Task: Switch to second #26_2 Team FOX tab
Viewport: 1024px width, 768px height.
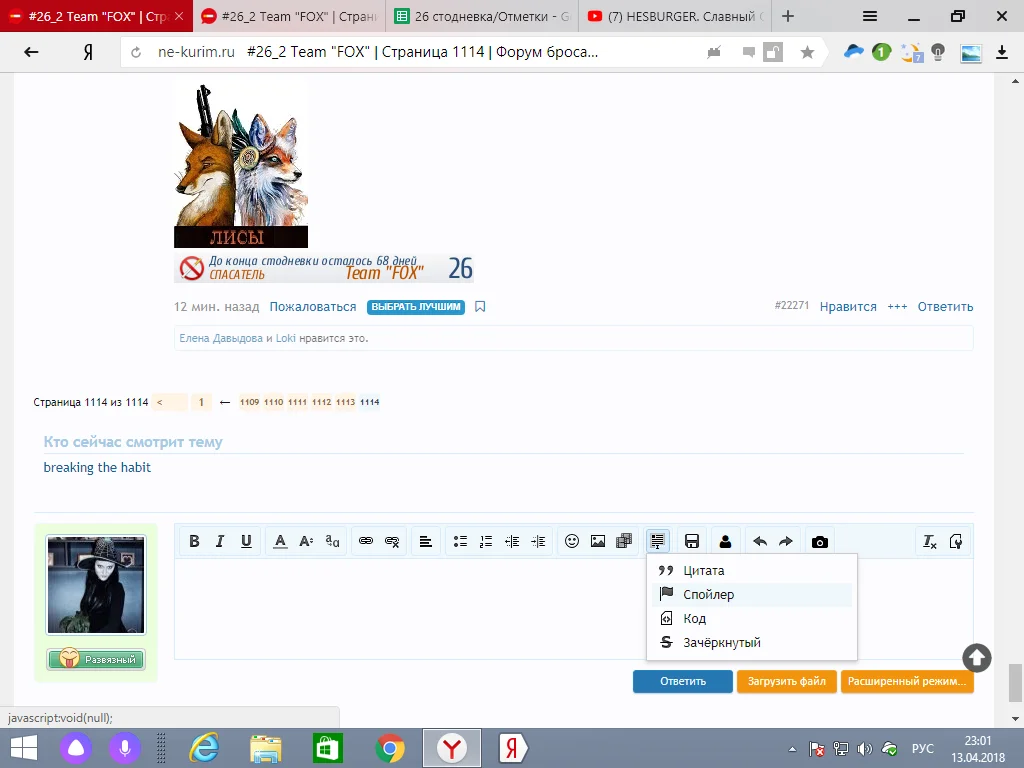Action: [x=289, y=16]
